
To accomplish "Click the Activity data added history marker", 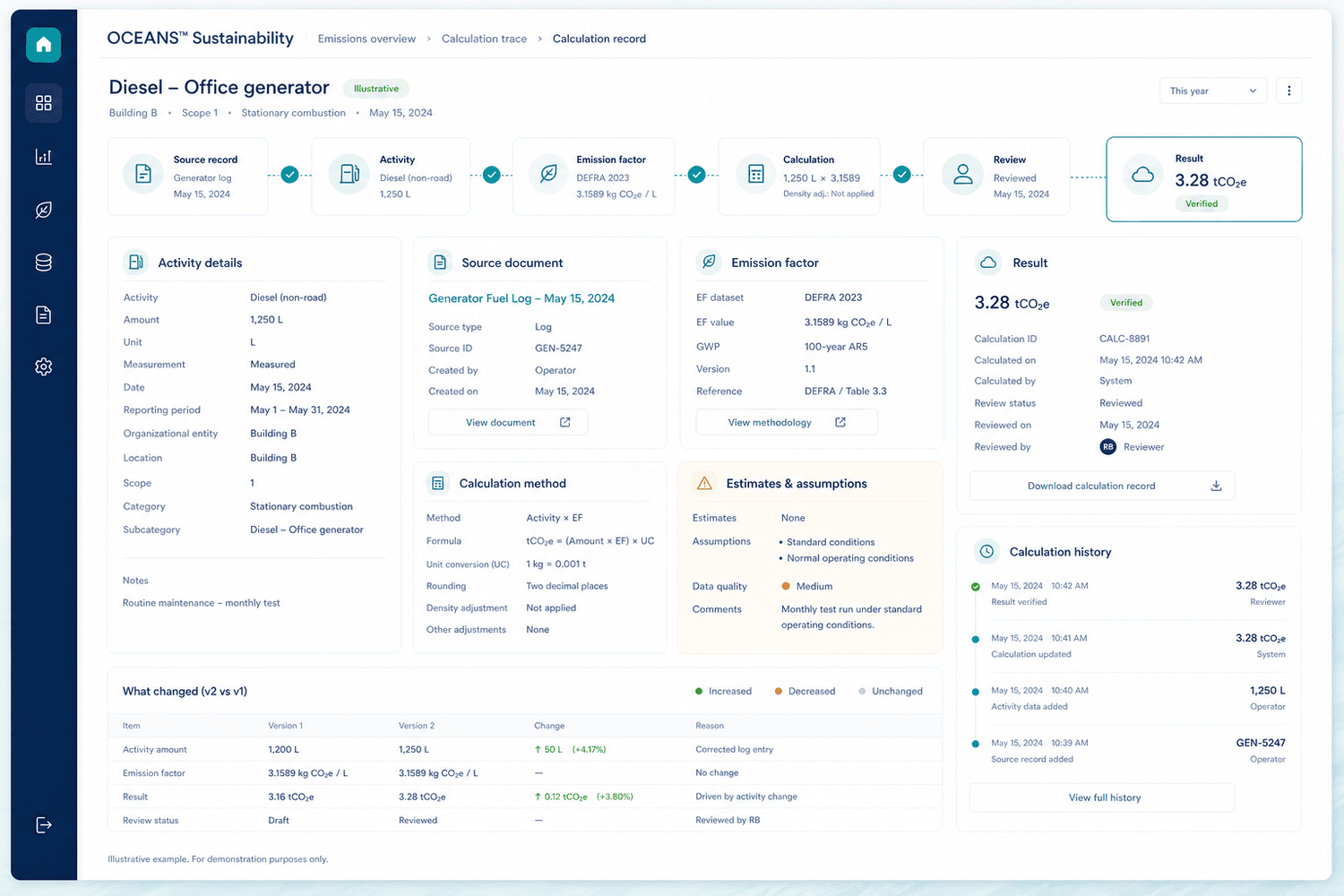I will 976,691.
